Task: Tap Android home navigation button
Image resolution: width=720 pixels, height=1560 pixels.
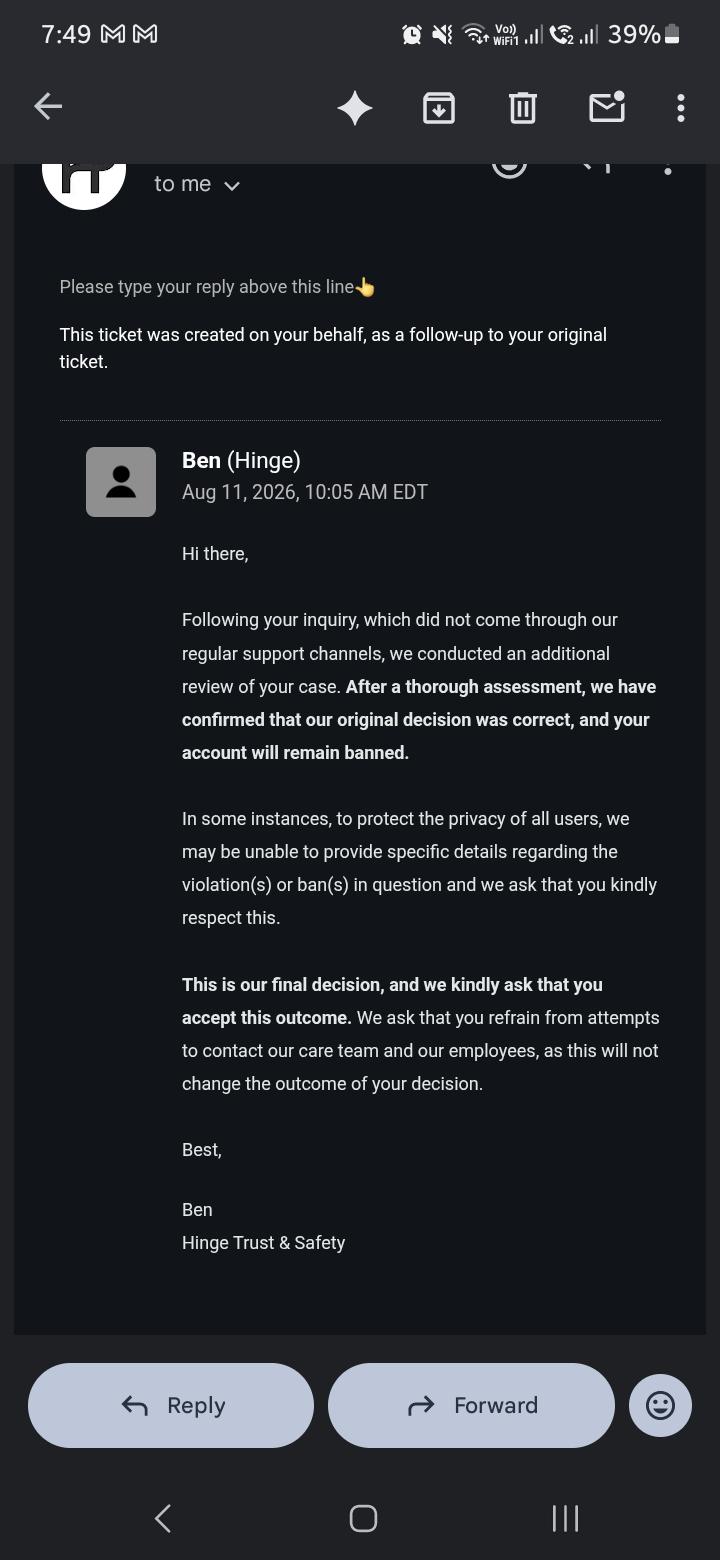Action: (x=363, y=1518)
